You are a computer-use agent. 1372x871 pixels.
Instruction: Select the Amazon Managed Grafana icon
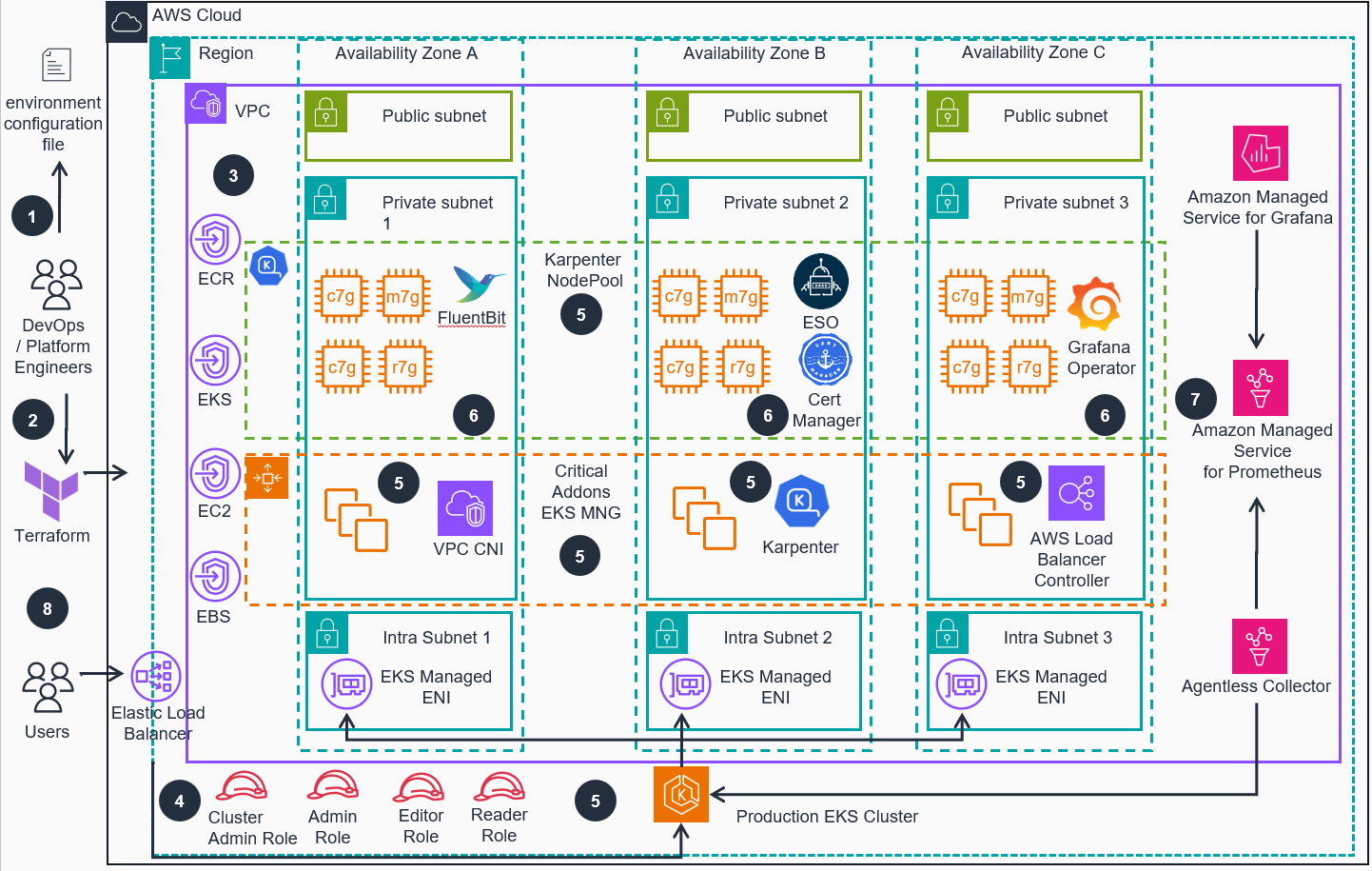[x=1260, y=153]
